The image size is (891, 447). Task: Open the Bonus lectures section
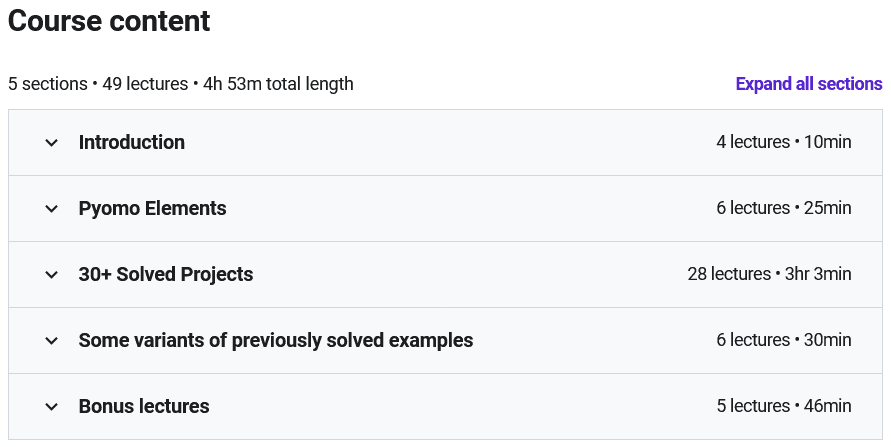click(144, 406)
